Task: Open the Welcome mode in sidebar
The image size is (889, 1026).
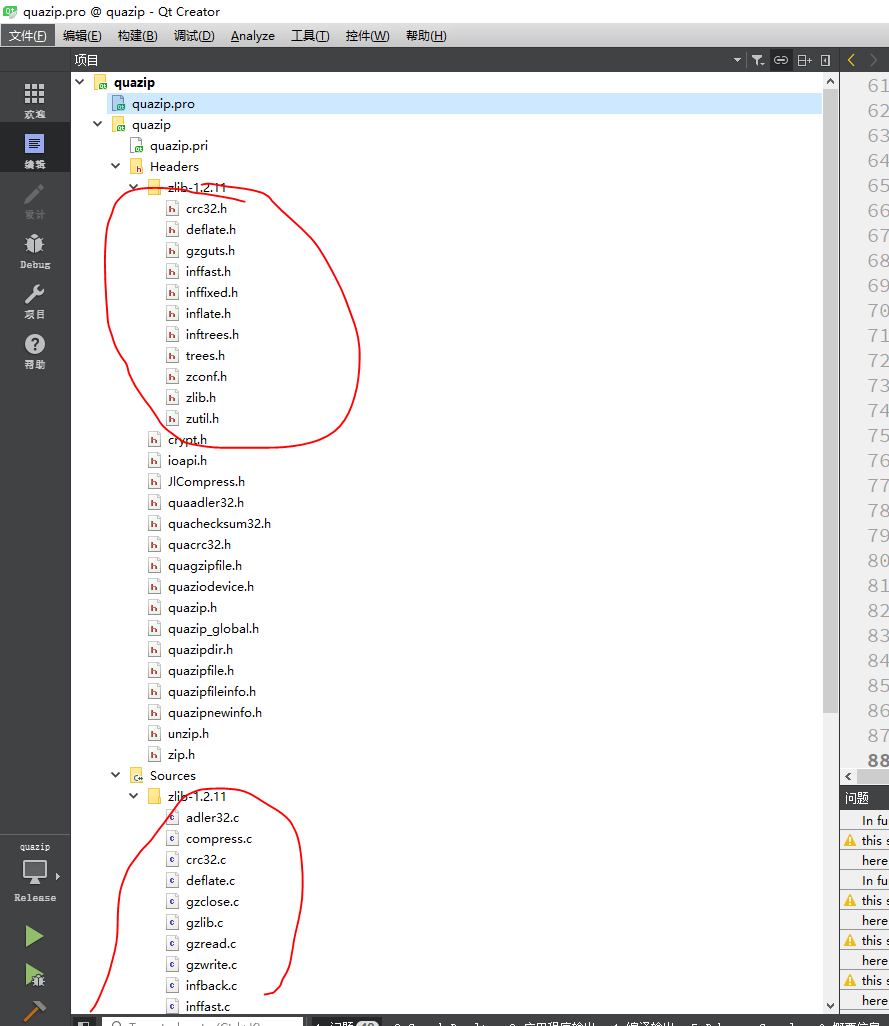Action: 35,100
